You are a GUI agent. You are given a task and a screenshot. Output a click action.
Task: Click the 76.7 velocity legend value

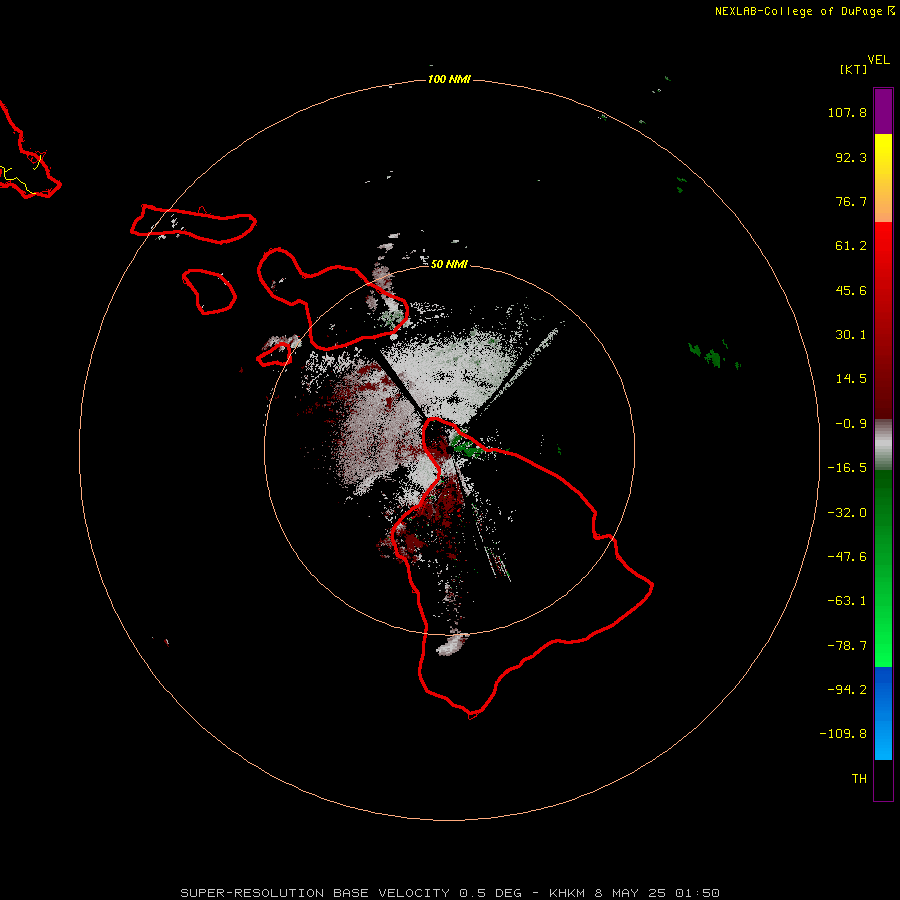(851, 201)
